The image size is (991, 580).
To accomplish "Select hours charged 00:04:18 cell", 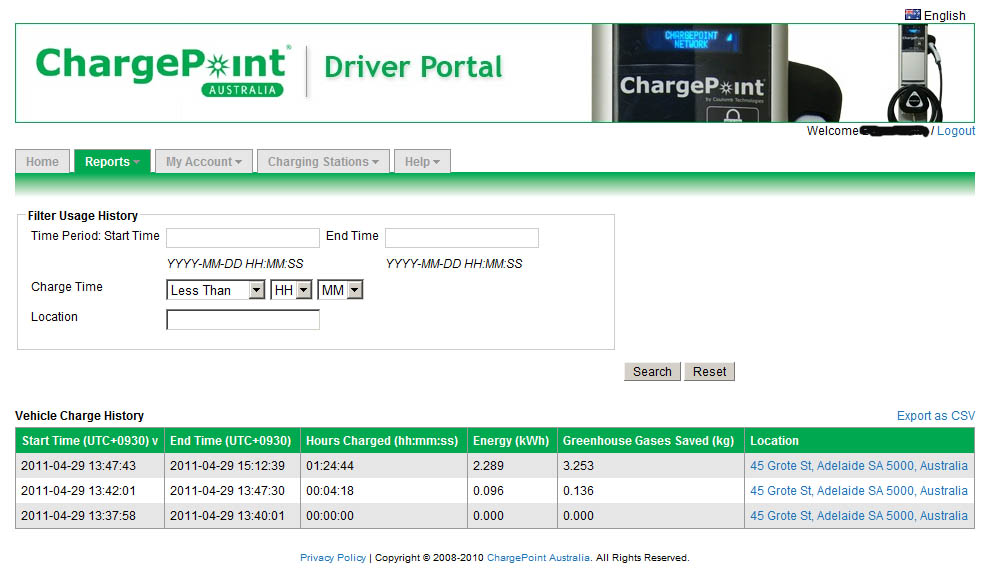I will click(384, 491).
